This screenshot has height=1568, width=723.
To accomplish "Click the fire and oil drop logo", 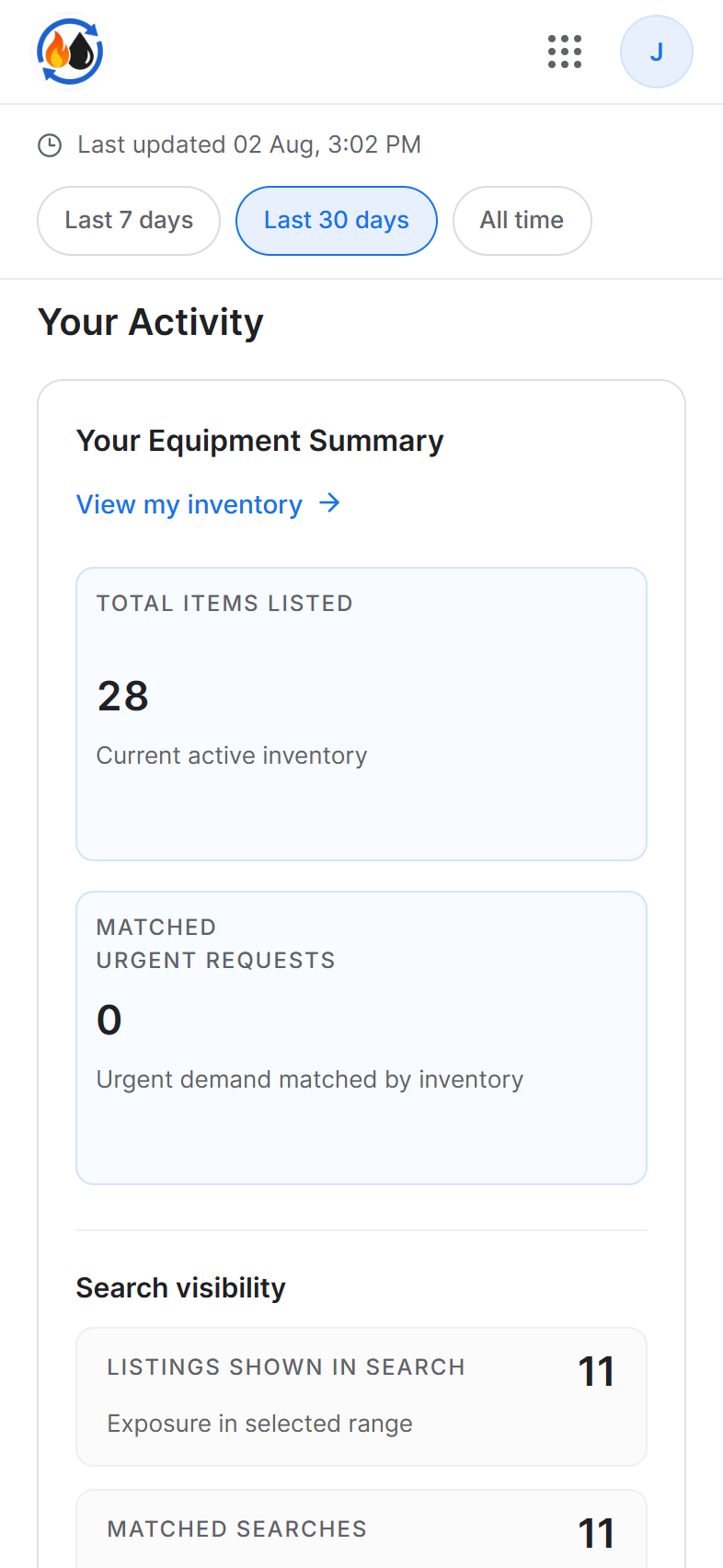I will click(71, 52).
